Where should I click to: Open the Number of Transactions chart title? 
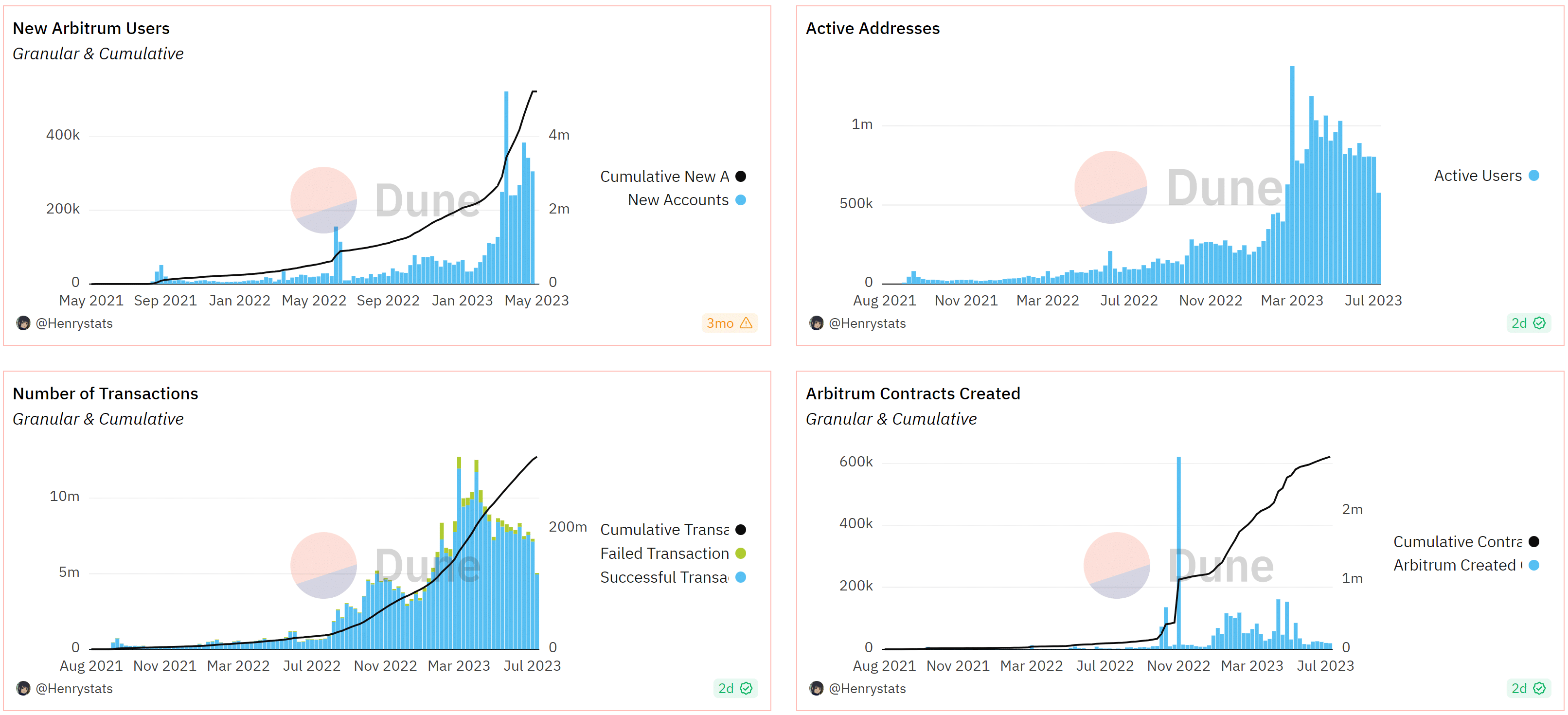tap(106, 393)
